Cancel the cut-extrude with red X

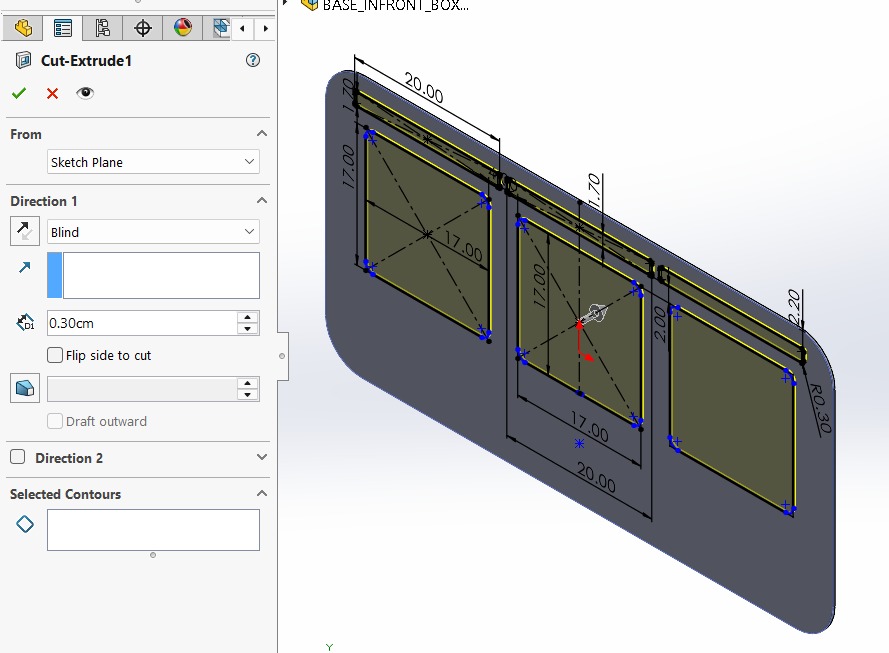click(x=52, y=94)
